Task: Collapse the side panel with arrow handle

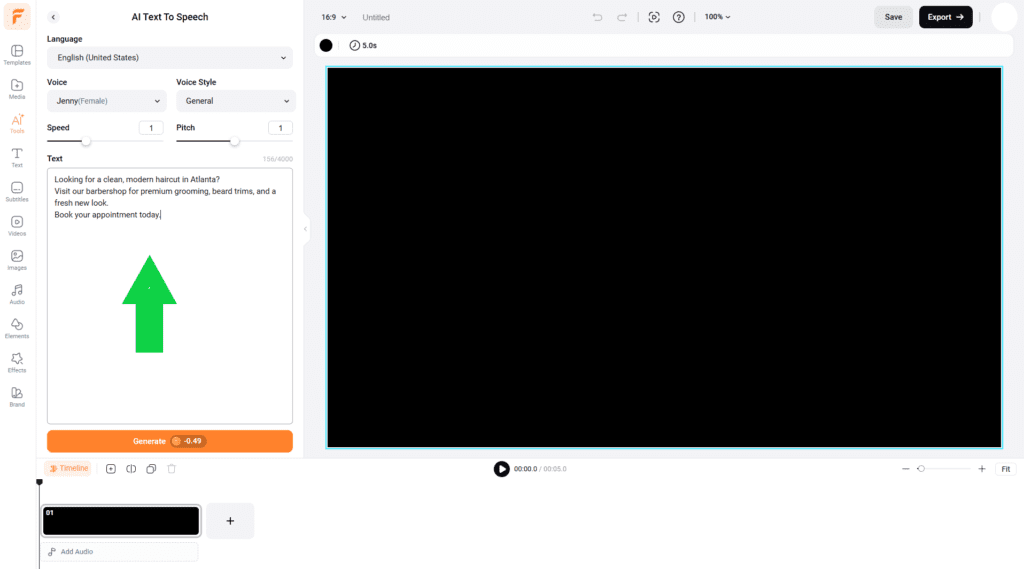Action: pos(305,229)
